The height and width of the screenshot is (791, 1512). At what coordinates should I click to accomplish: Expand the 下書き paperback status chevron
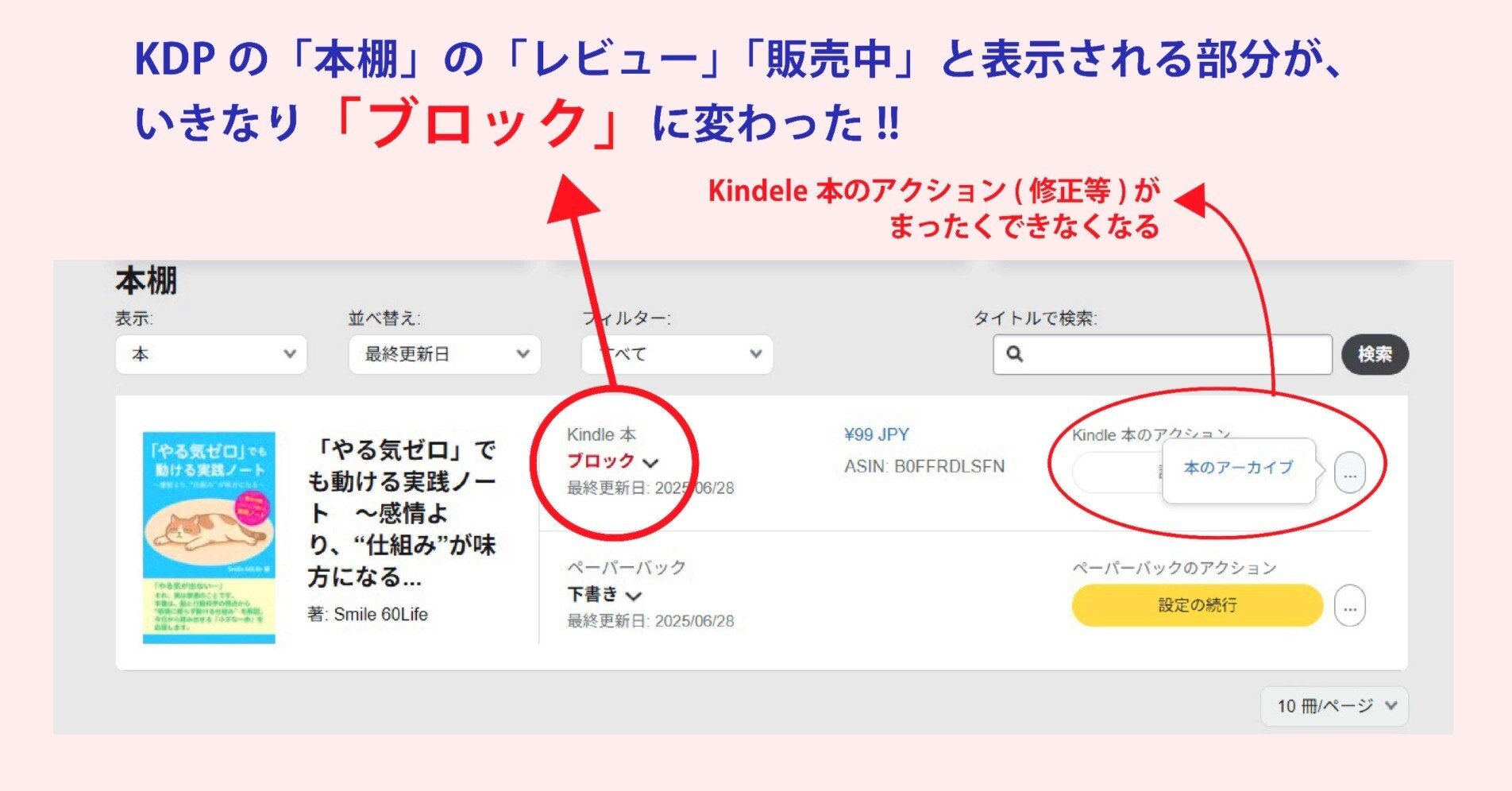pyautogui.click(x=633, y=596)
